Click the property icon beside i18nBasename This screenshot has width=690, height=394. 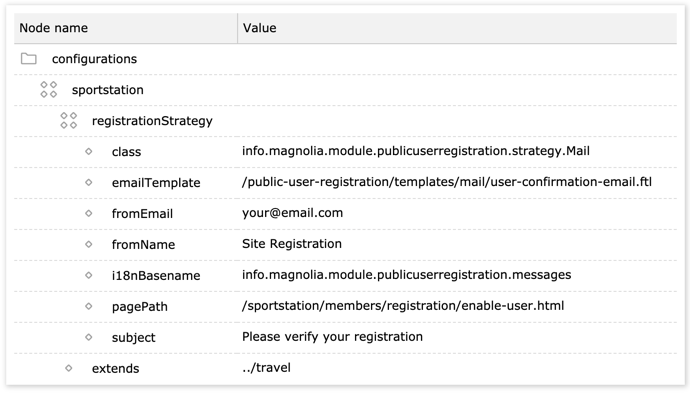pos(88,275)
